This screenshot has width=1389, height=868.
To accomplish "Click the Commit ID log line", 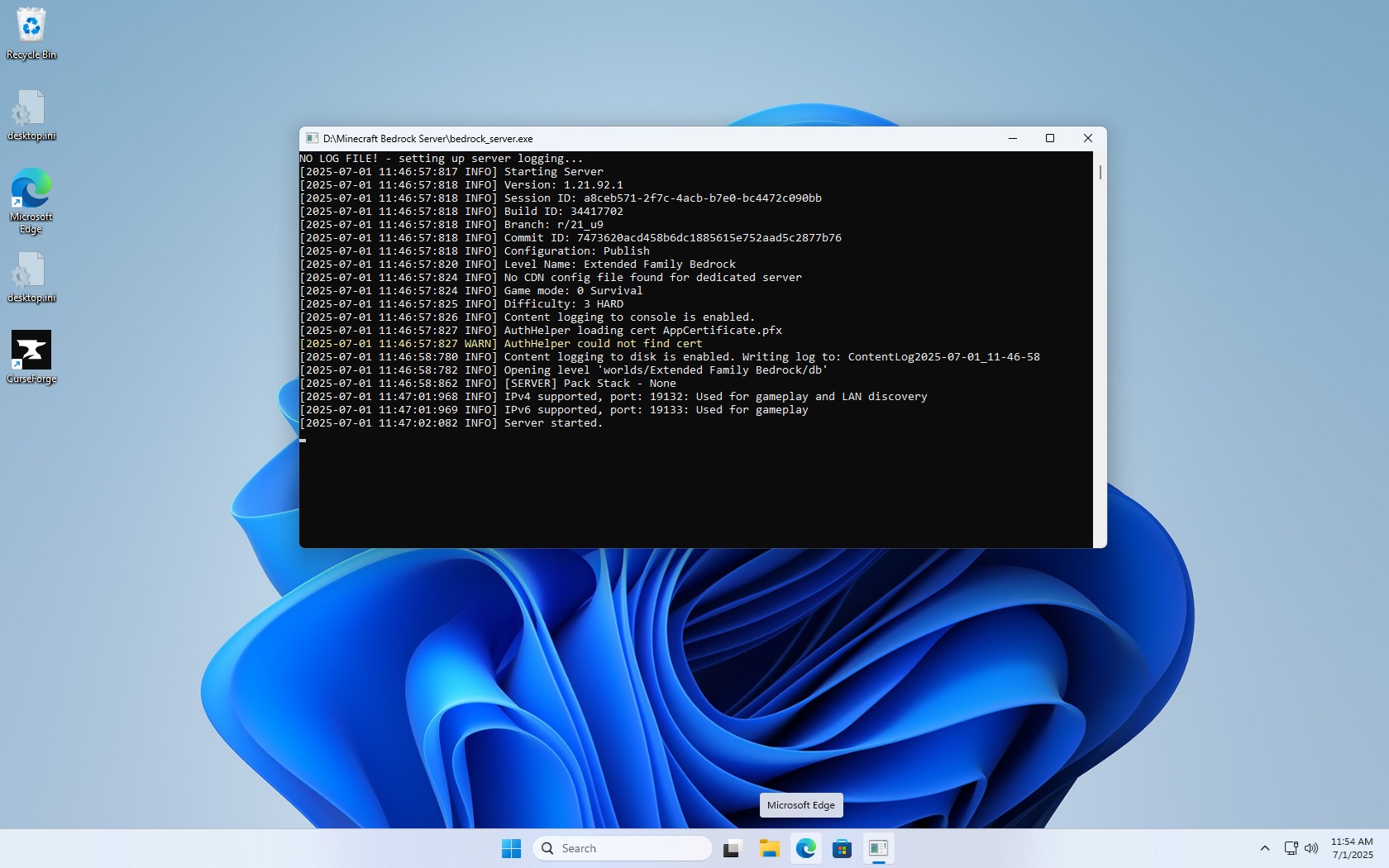I will (570, 238).
